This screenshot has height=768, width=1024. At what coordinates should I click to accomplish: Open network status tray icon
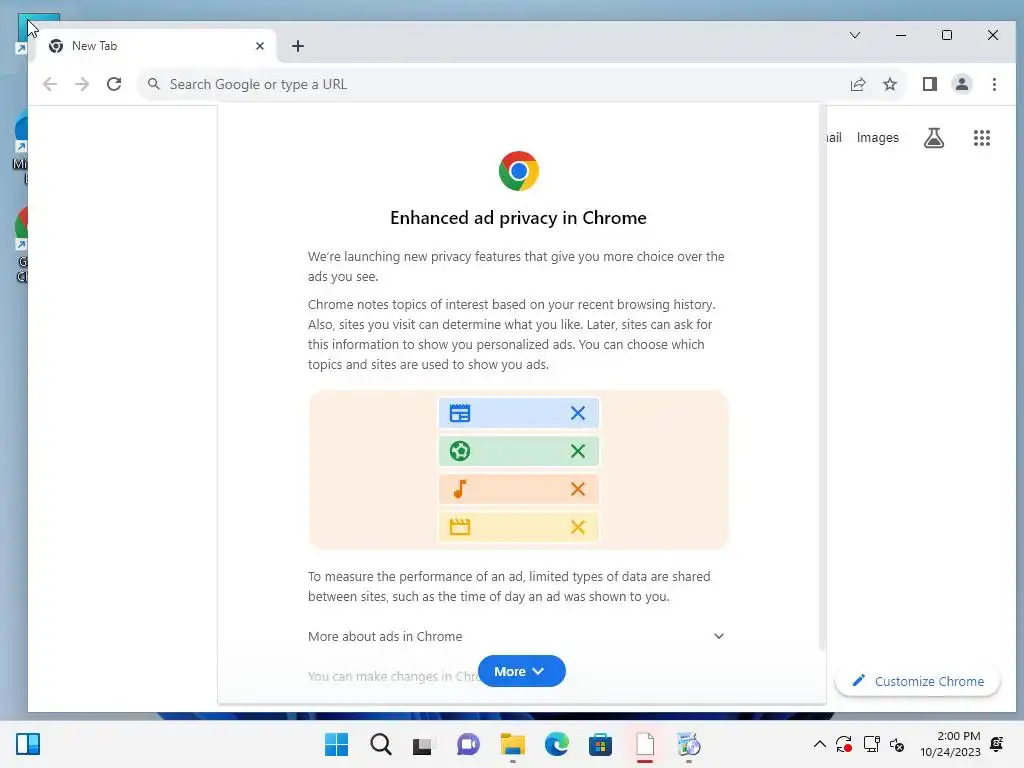tap(871, 744)
